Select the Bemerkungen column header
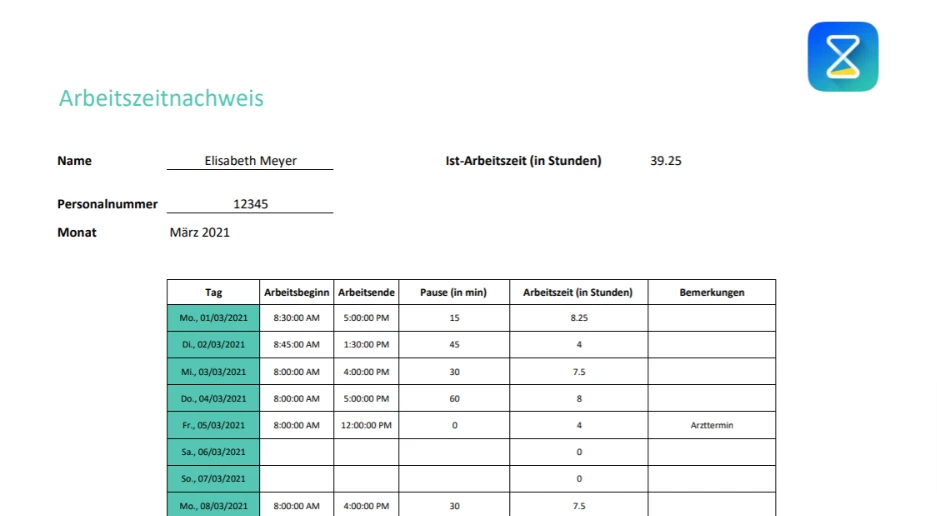The image size is (937, 516). click(711, 292)
